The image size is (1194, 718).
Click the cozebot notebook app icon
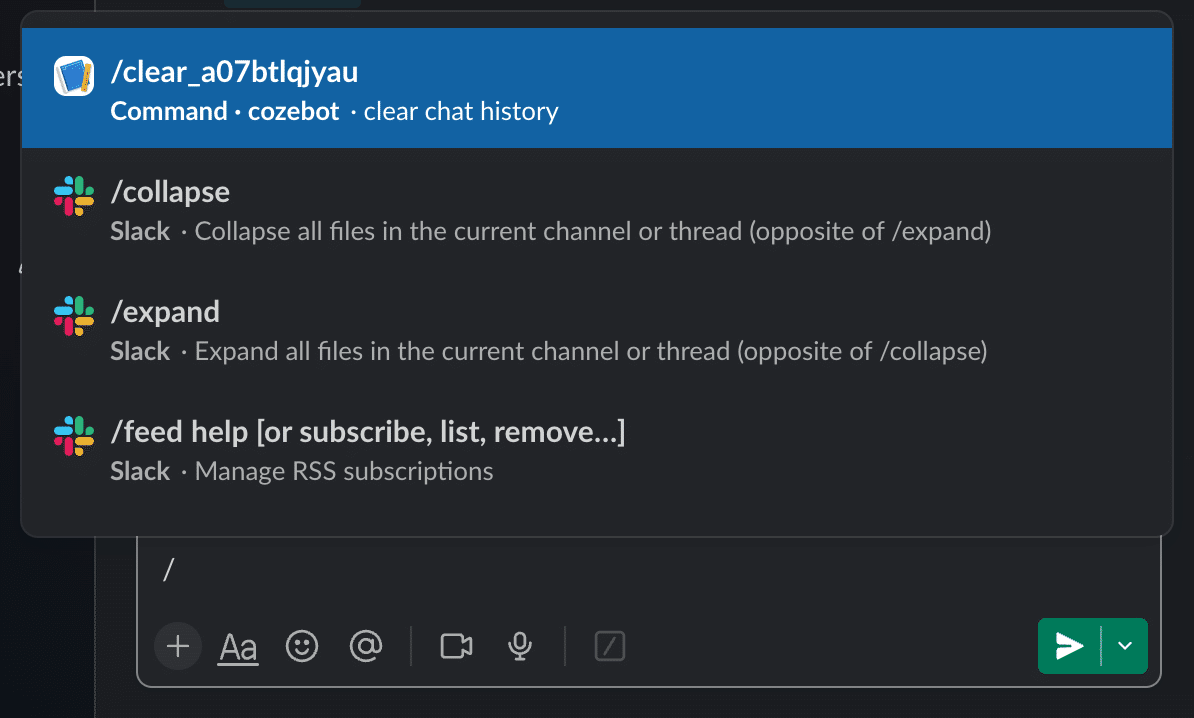click(74, 76)
